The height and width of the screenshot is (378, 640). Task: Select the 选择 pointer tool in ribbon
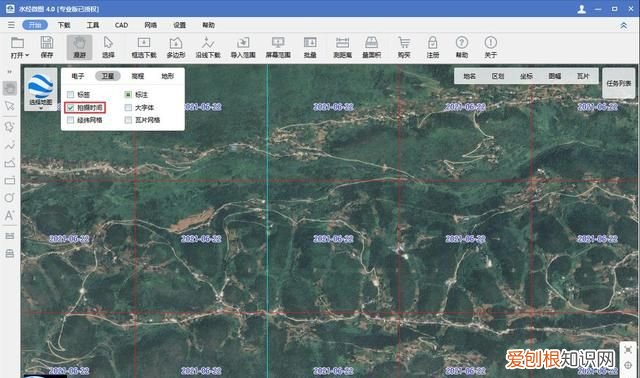click(108, 47)
